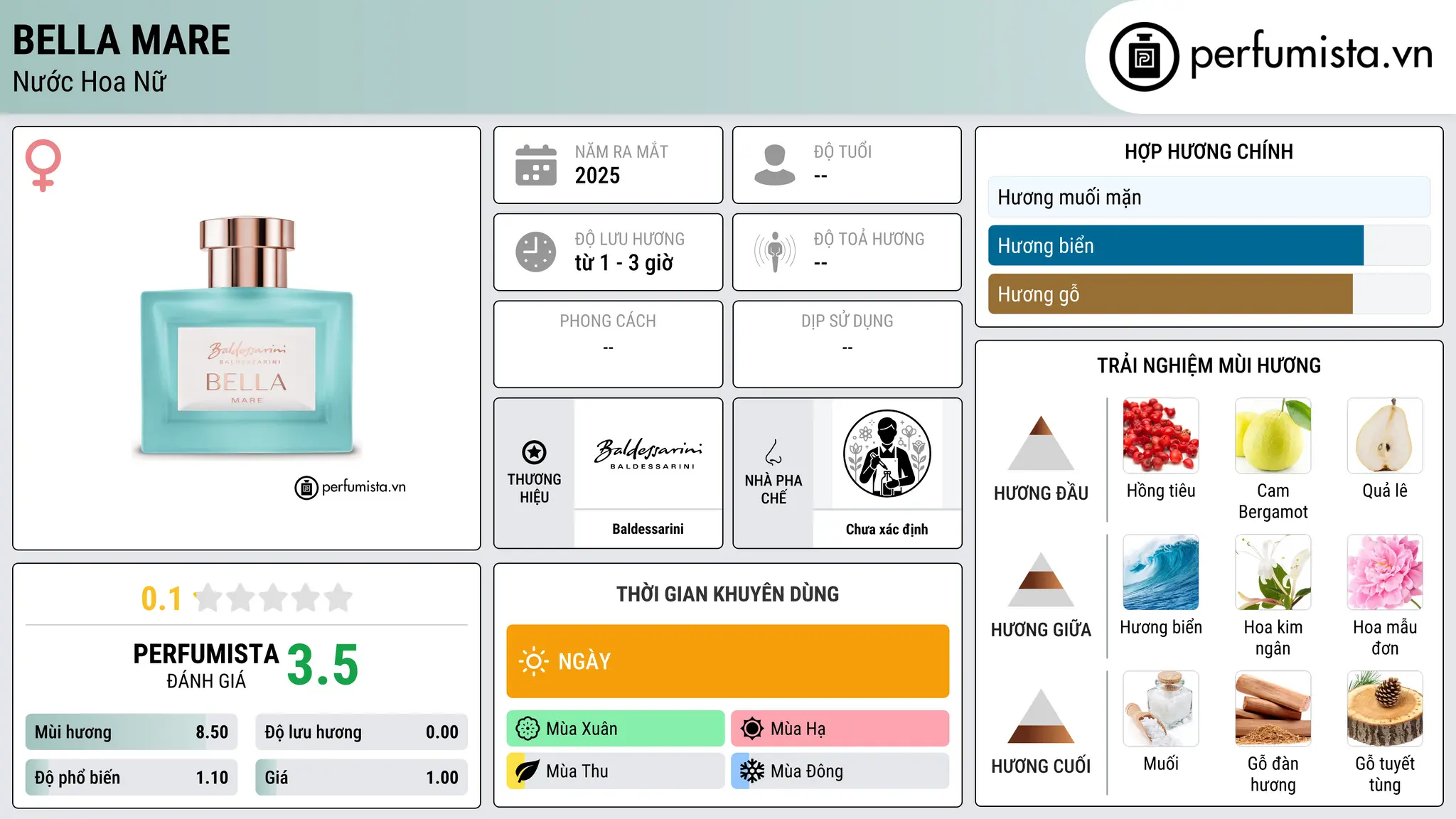This screenshot has width=1456, height=819.
Task: Click the PERFUMISTA ĐÁNH GIÁ label
Action: [x=206, y=665]
